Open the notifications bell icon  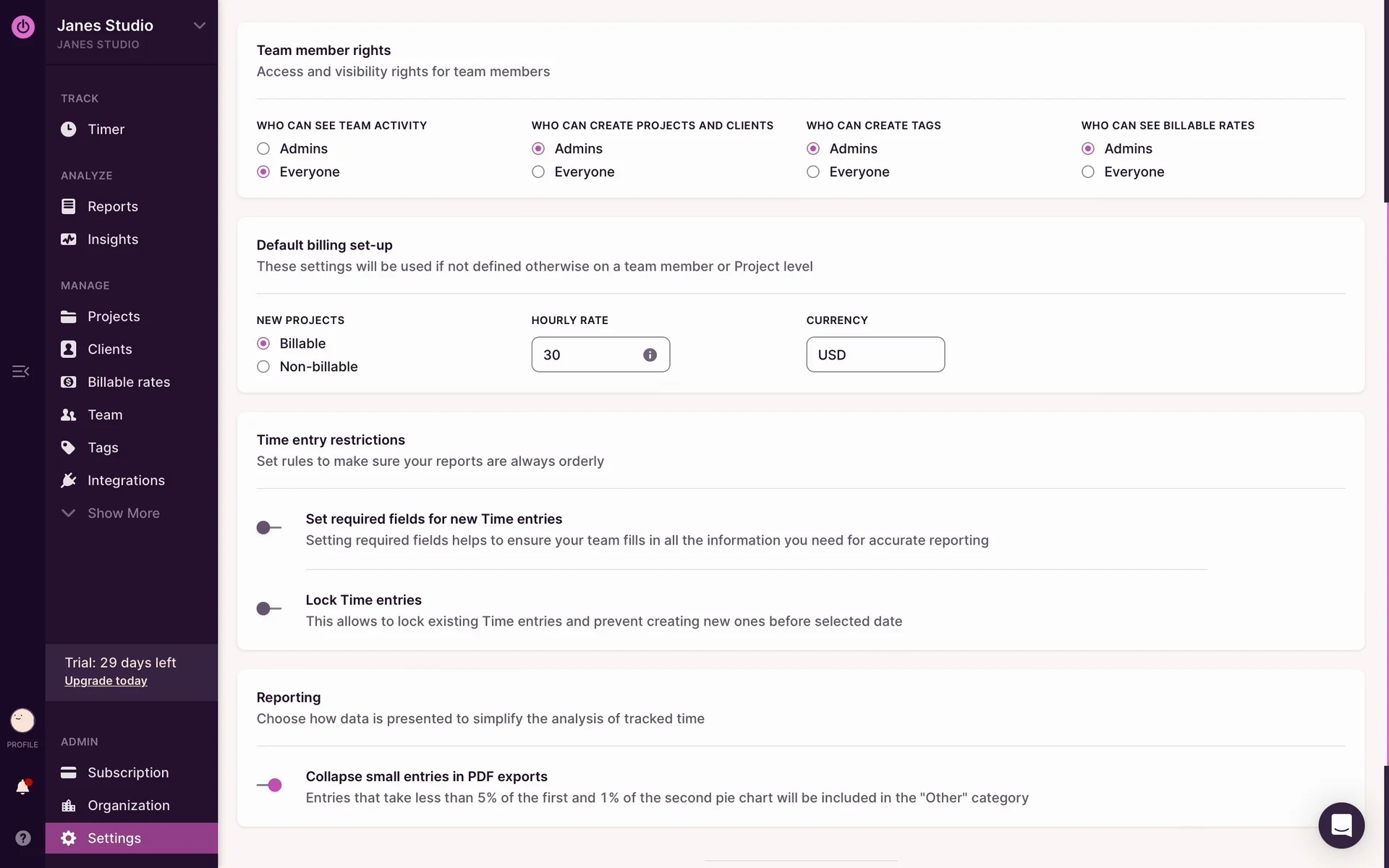click(x=22, y=787)
